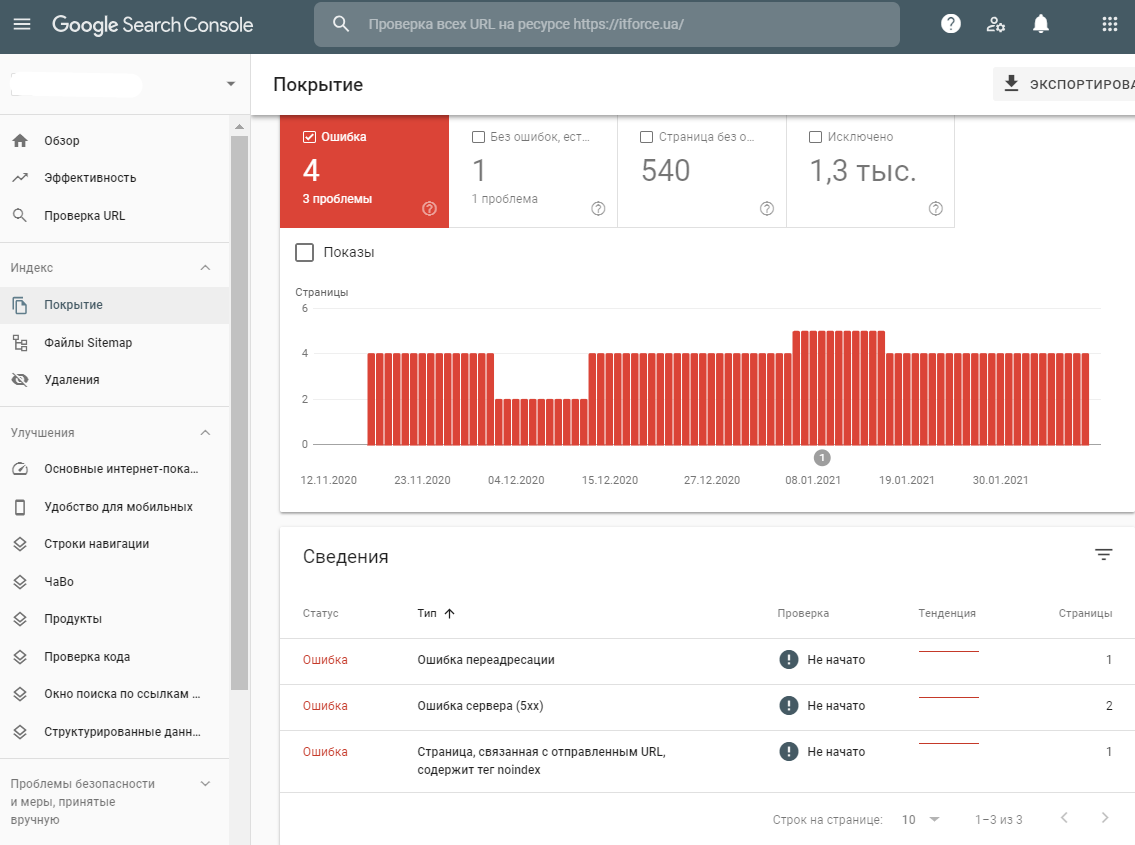
Task: Open the Ошибка сервера (5xx) row
Action: point(480,706)
